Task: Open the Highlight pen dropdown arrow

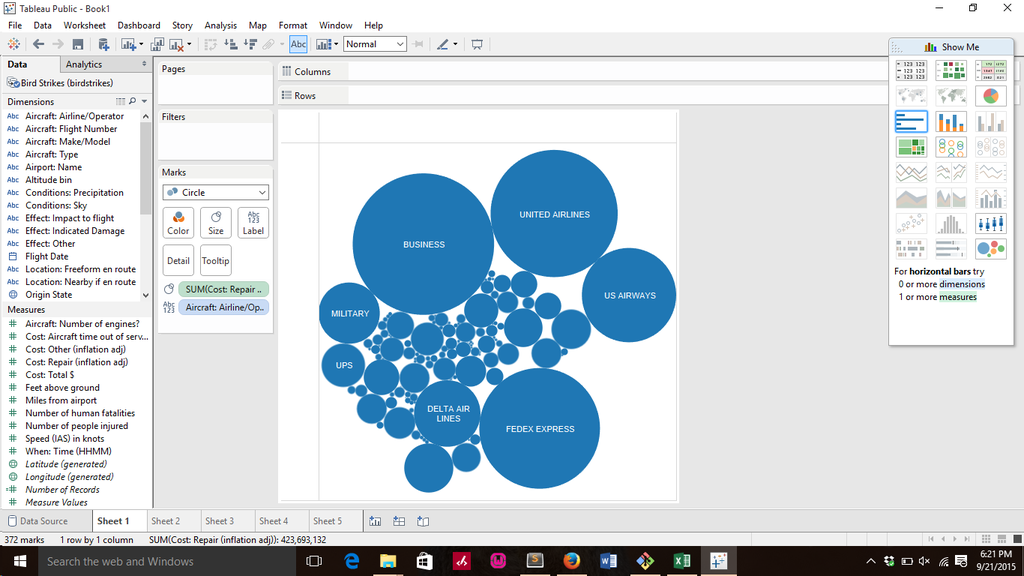Action: [455, 44]
